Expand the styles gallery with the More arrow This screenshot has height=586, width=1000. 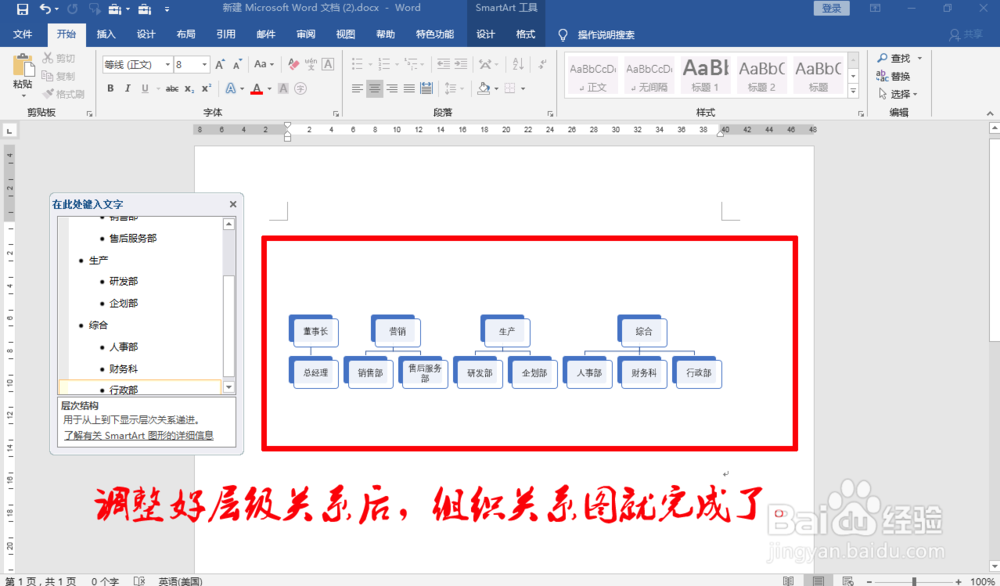coord(853,92)
